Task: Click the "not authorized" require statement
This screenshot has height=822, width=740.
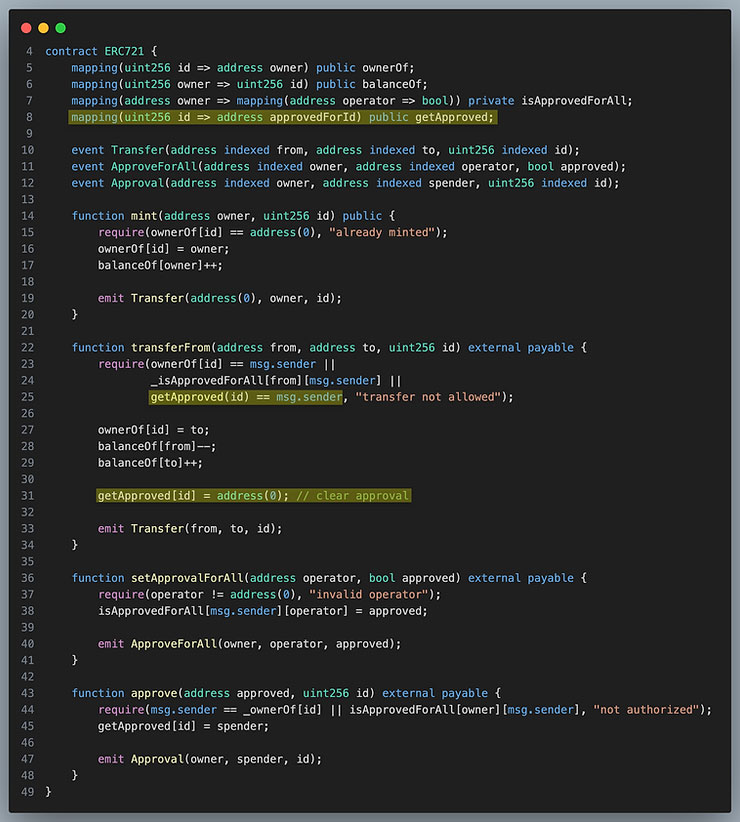Action: coord(405,710)
